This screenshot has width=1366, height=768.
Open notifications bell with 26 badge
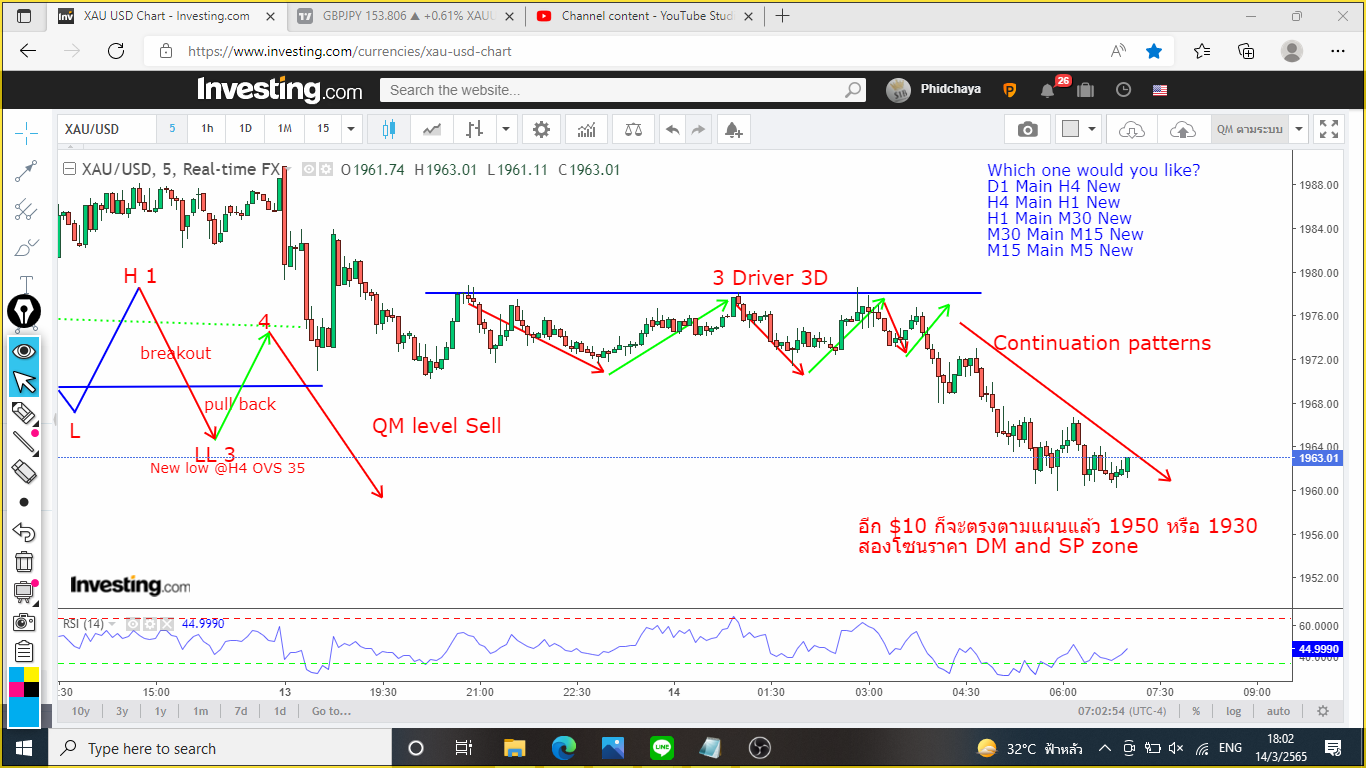[1048, 90]
